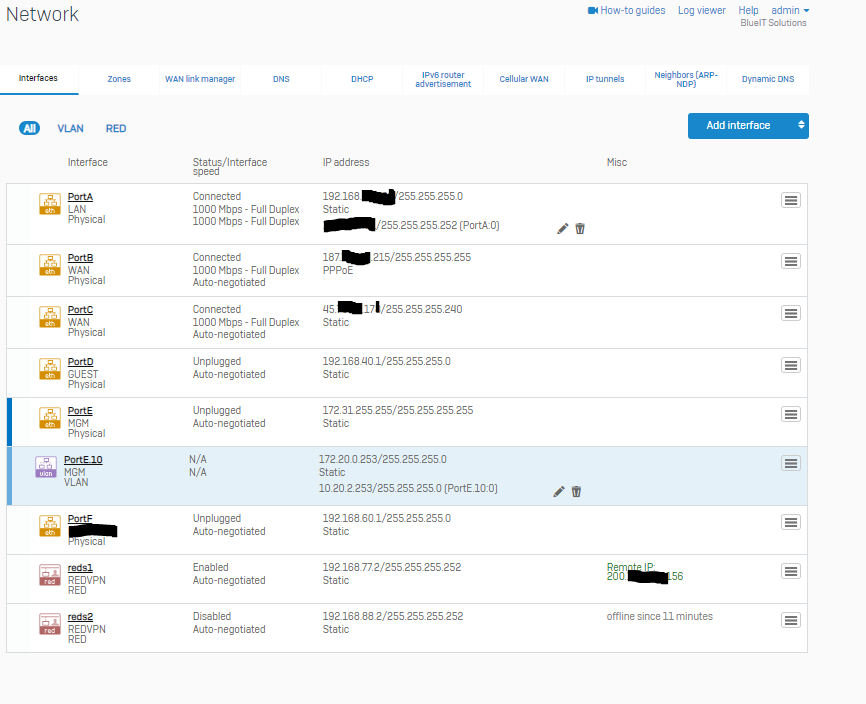Screen dimensions: 866x704
Task: Click the PortD interface name link
Action: click(80, 361)
